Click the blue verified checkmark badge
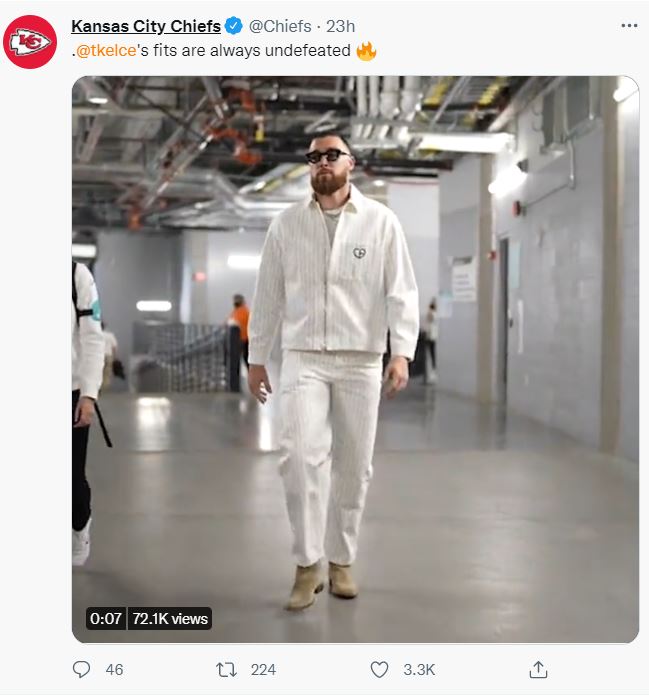The width and height of the screenshot is (649, 696). point(233,26)
